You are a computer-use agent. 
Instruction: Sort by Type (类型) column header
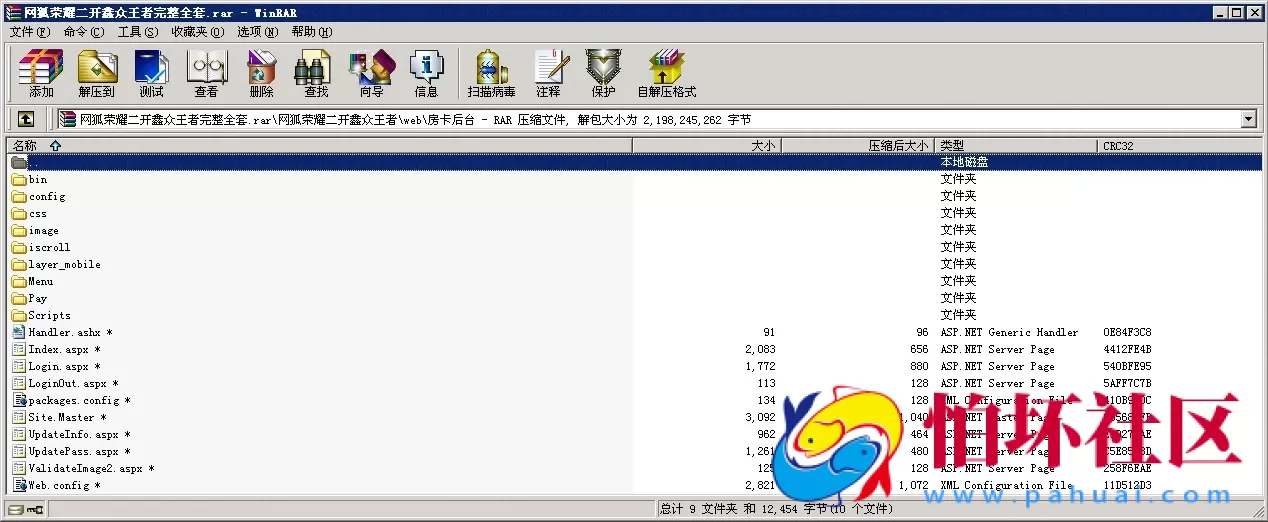1016,146
